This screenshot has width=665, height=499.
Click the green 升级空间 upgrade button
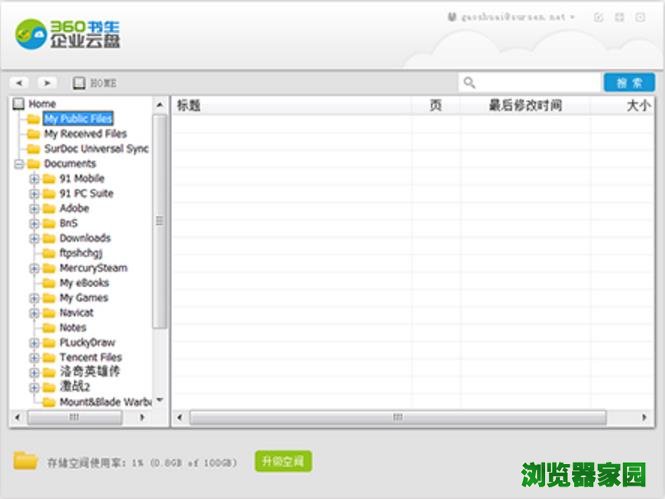pos(283,461)
